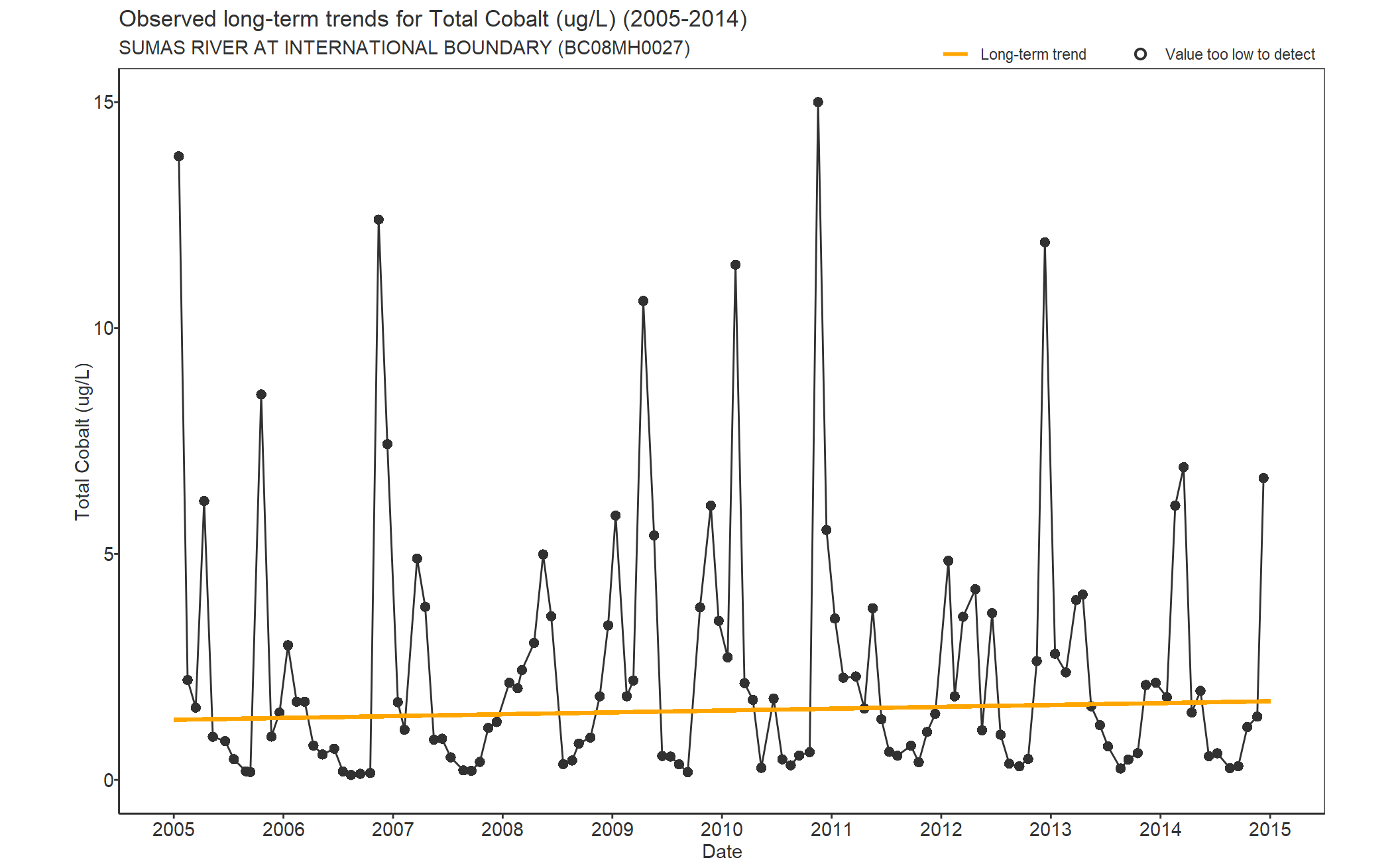Click the x-axis tick label 2011
The width and height of the screenshot is (1400, 868).
[831, 830]
